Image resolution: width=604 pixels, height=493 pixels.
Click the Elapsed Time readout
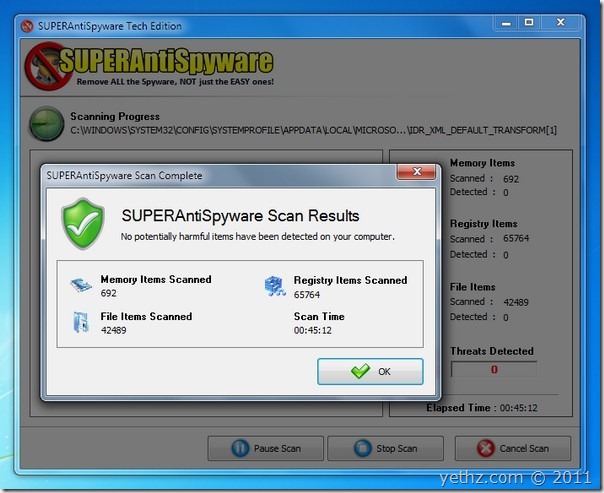[x=484, y=408]
